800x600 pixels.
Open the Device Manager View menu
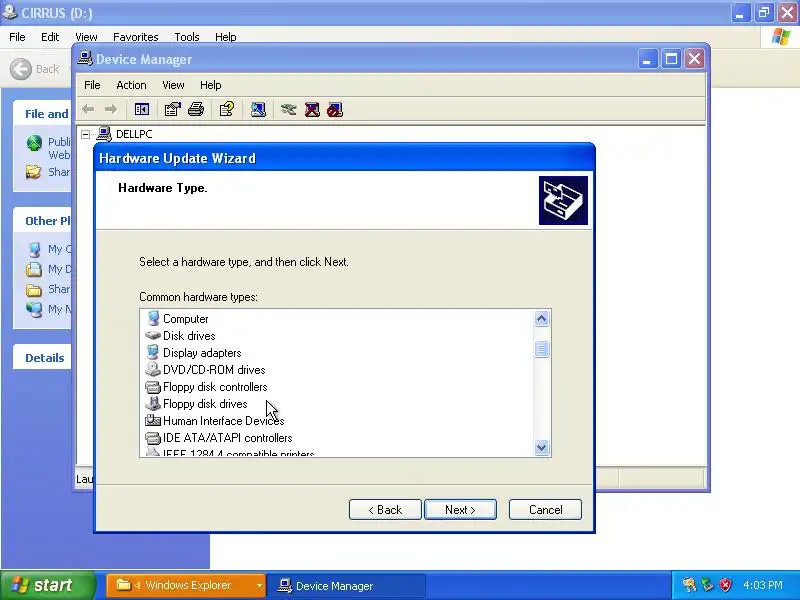coord(173,85)
